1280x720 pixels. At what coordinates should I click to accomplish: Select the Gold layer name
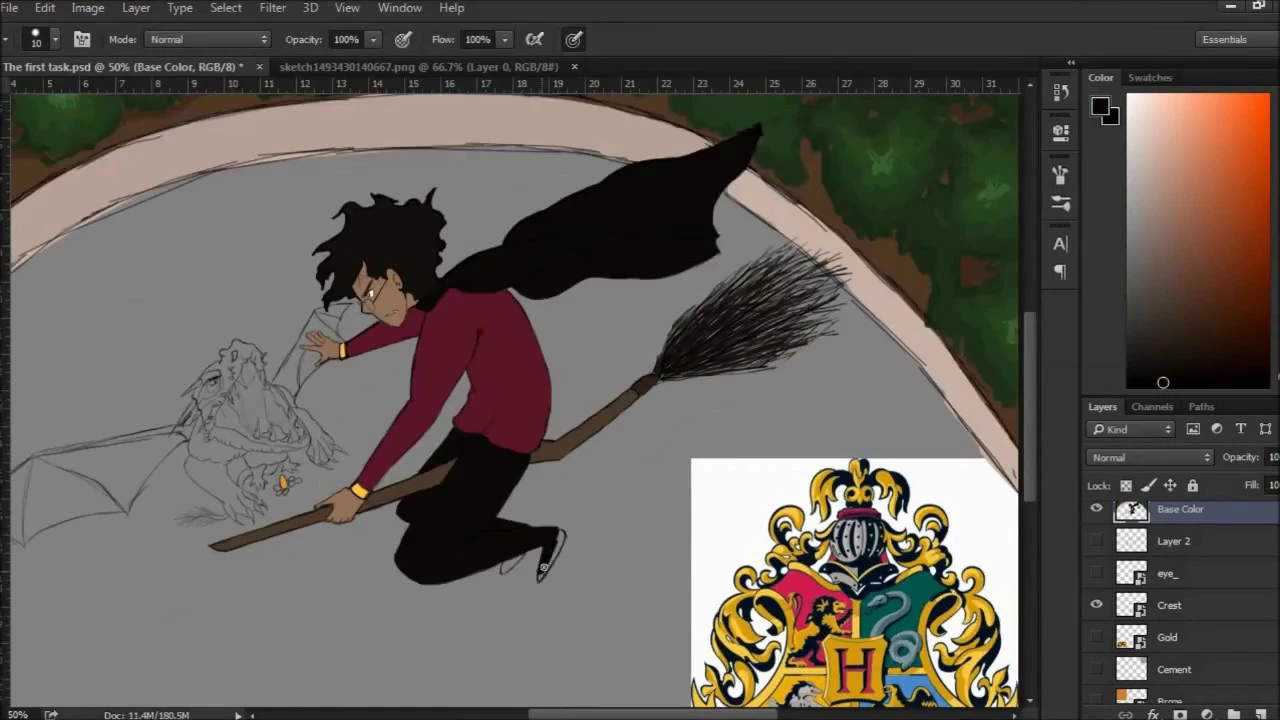coord(1168,637)
